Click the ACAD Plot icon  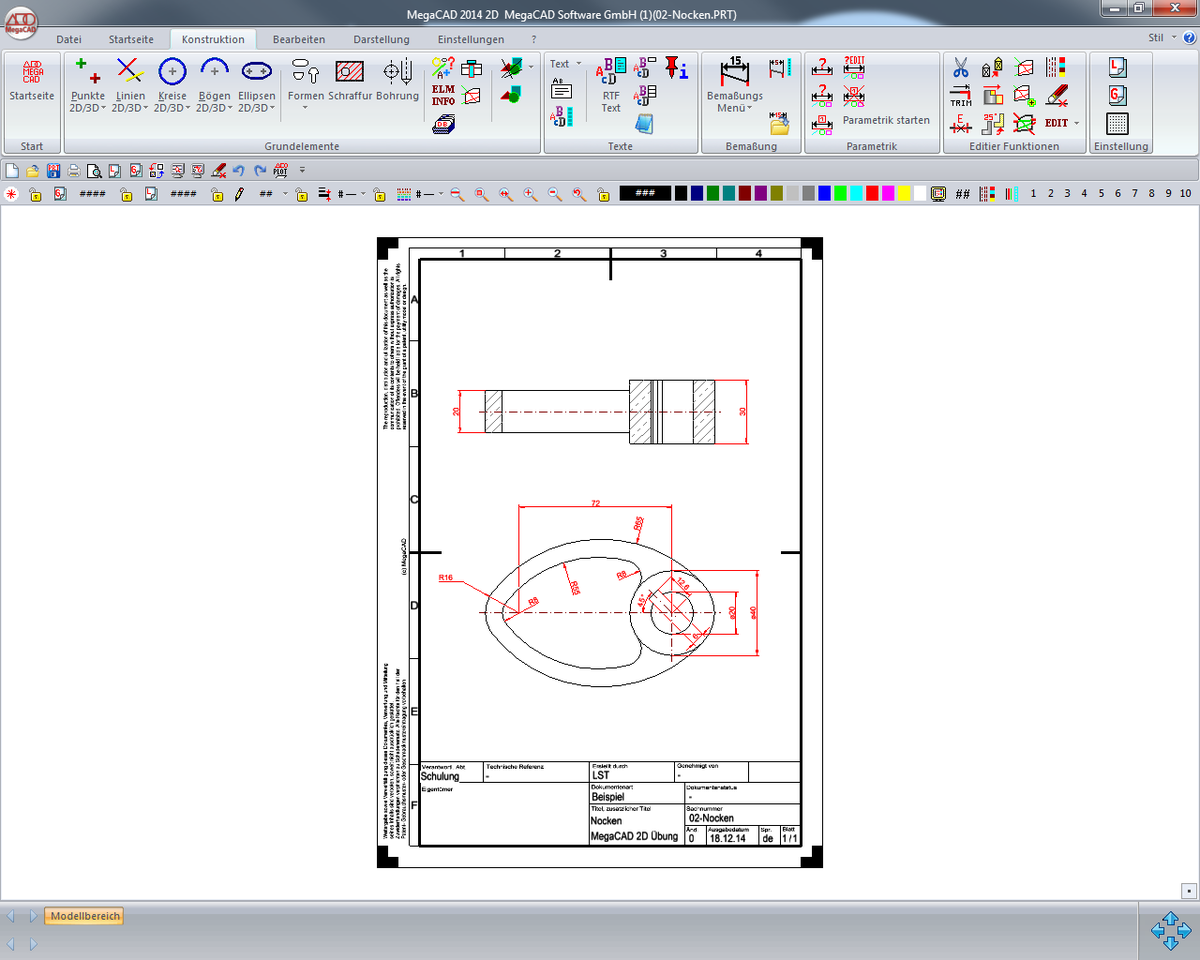[281, 170]
